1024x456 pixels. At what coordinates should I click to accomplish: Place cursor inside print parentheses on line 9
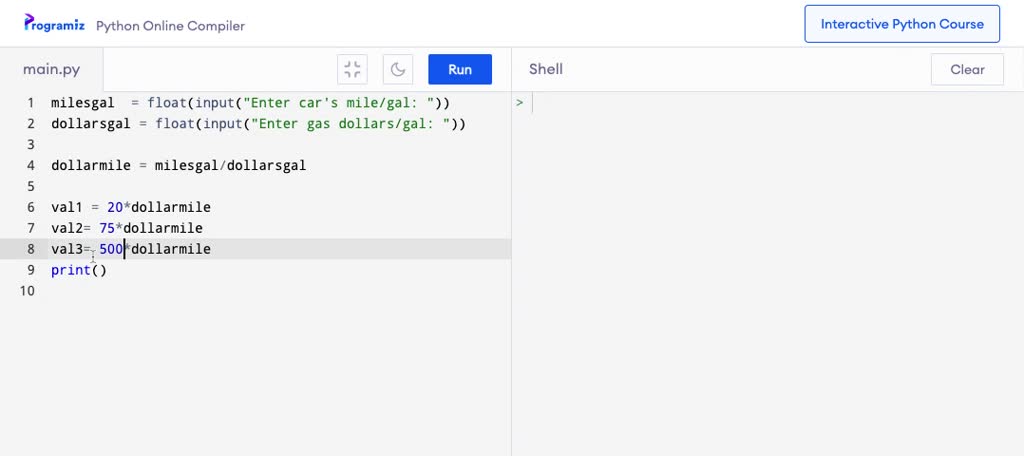tap(99, 270)
